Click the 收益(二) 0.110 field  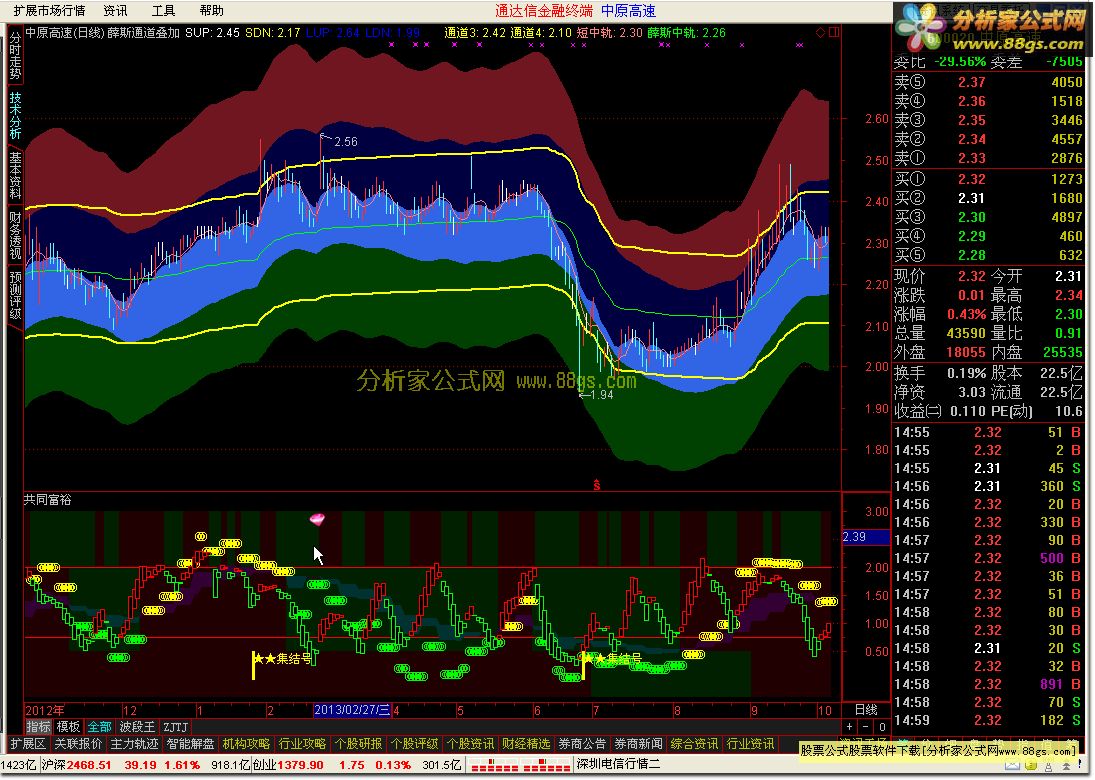pos(939,411)
